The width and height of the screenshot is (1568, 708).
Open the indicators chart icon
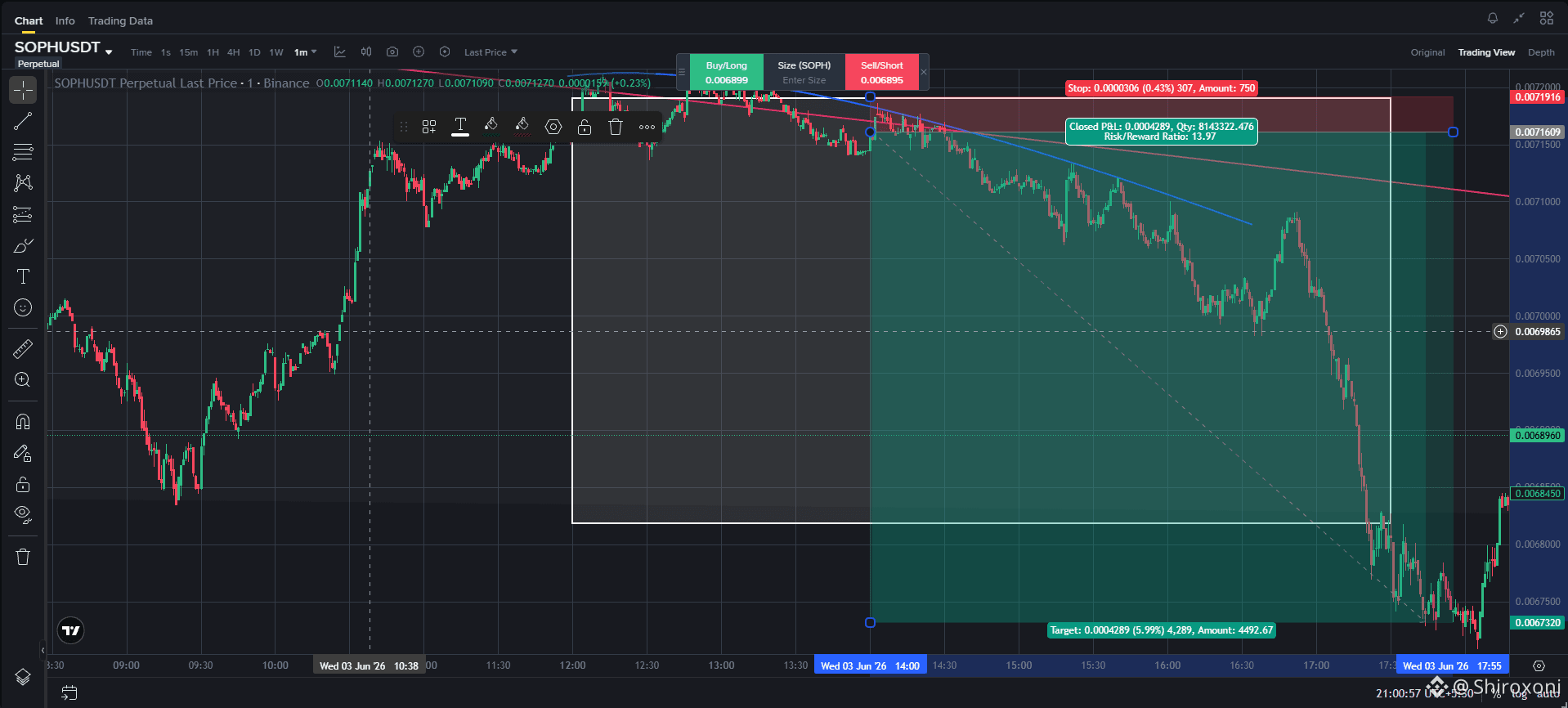340,52
